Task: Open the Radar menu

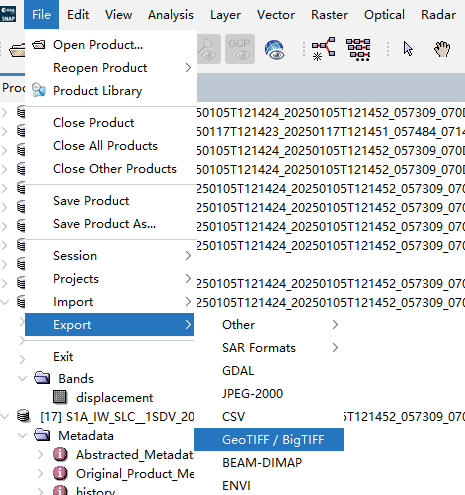Action: (438, 14)
